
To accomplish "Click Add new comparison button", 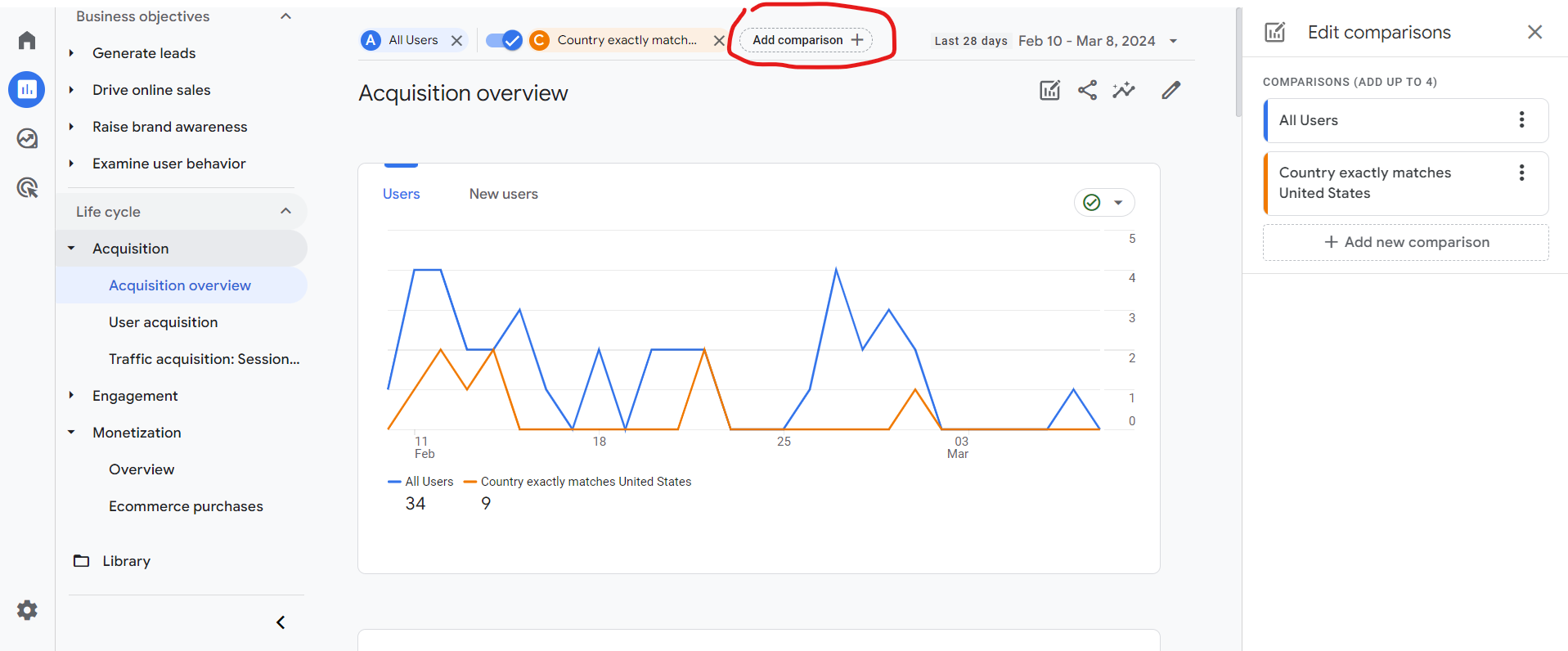I will tap(1405, 242).
